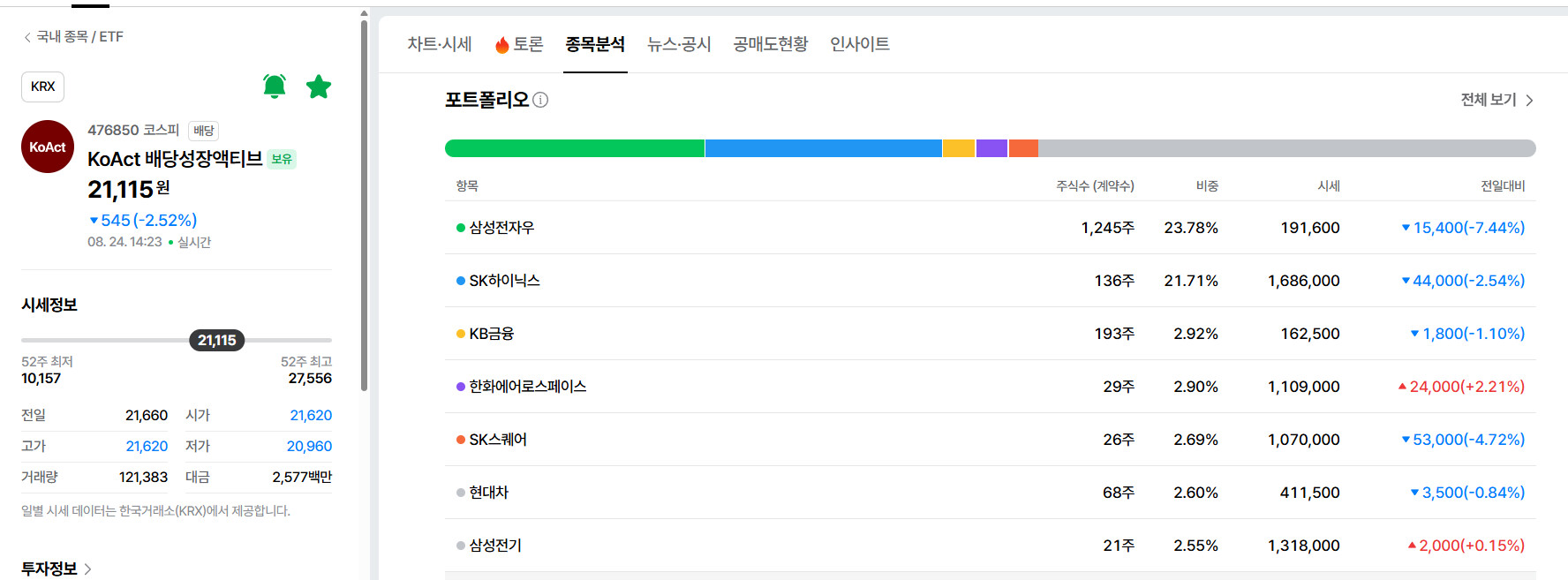Expand the 투자정보 section arrow
Viewport: 1568px width, 580px height.
pyautogui.click(x=87, y=569)
